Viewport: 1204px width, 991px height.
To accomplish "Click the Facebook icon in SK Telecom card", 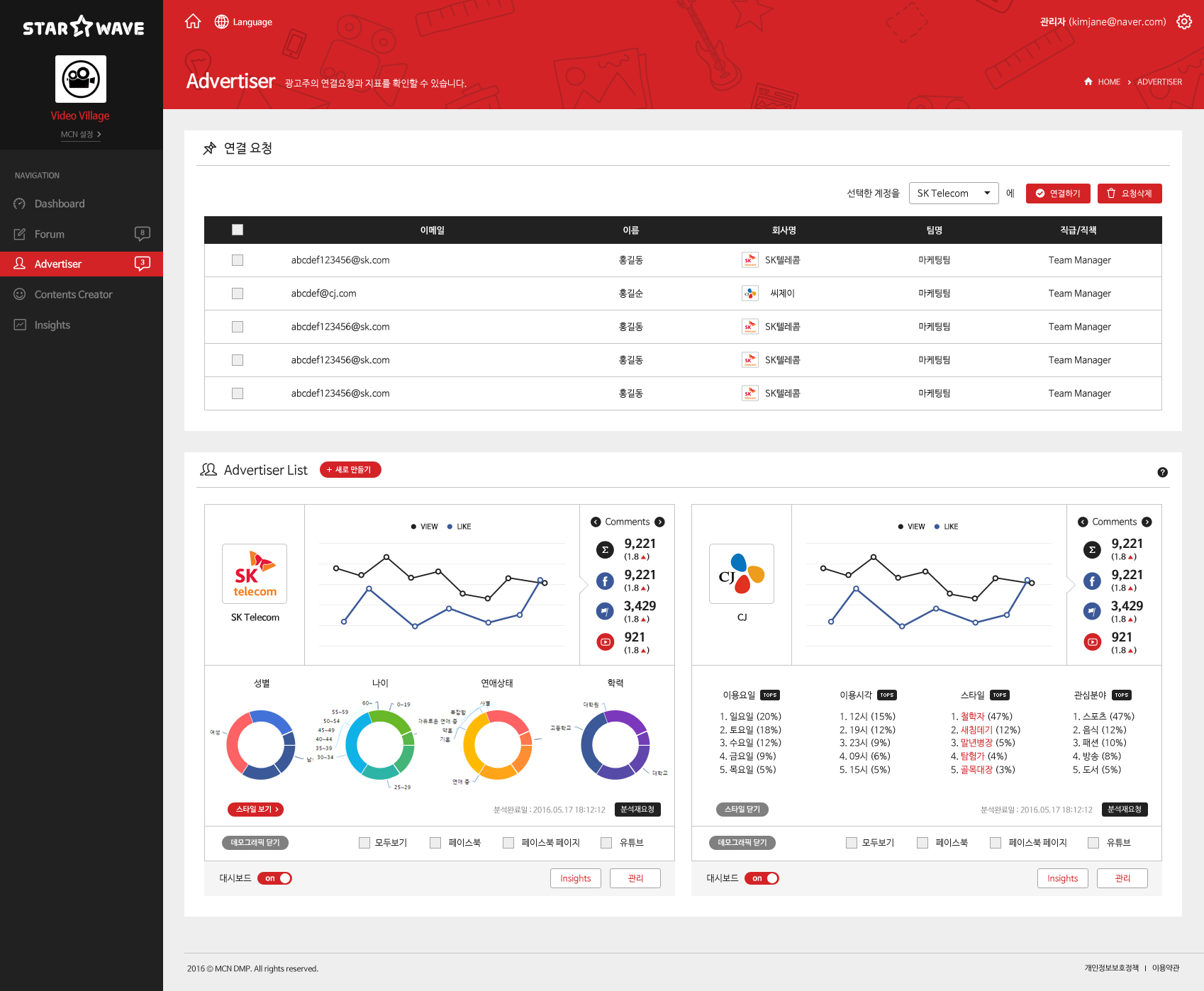I will pyautogui.click(x=605, y=581).
